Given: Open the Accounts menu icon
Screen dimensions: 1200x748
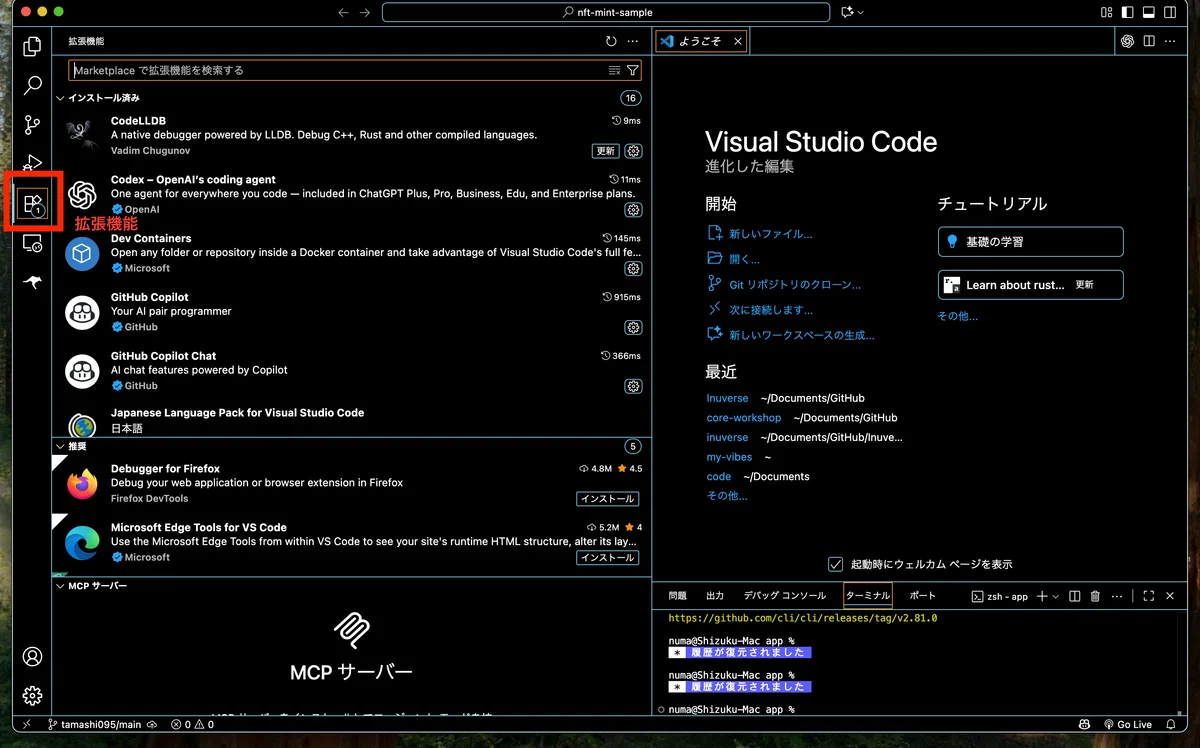Looking at the screenshot, I should [x=33, y=657].
